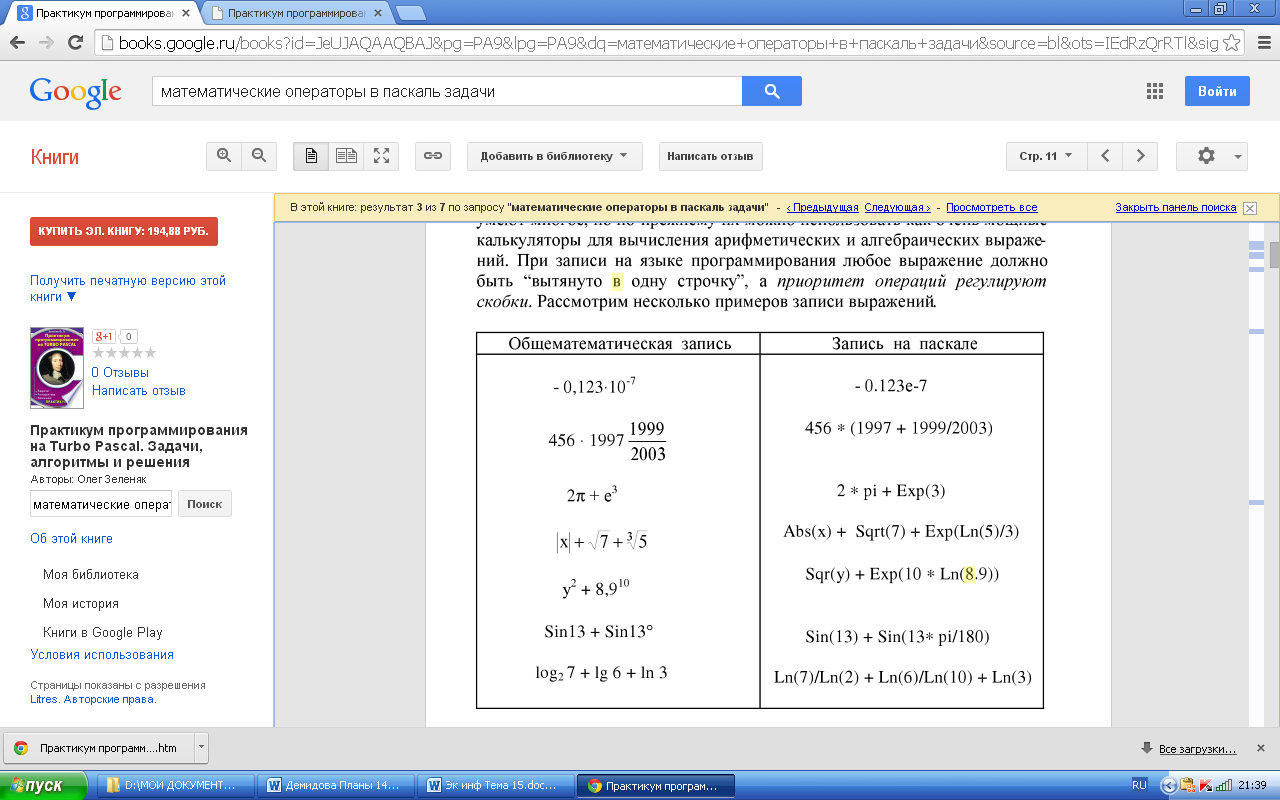This screenshot has height=800, width=1280.
Task: Open Google apps grid icon
Action: pyautogui.click(x=1155, y=91)
